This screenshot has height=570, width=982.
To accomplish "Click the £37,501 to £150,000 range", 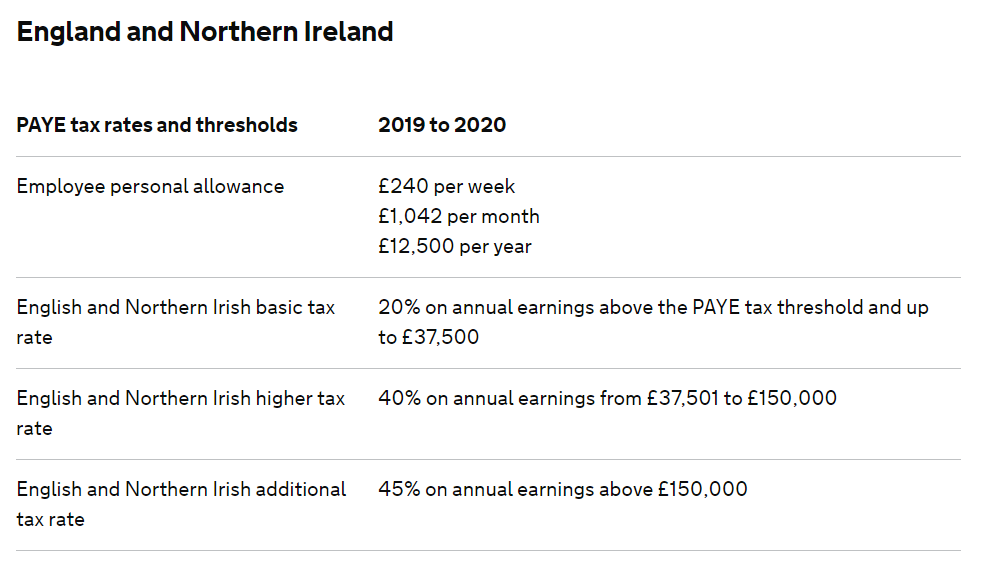I will click(742, 398).
